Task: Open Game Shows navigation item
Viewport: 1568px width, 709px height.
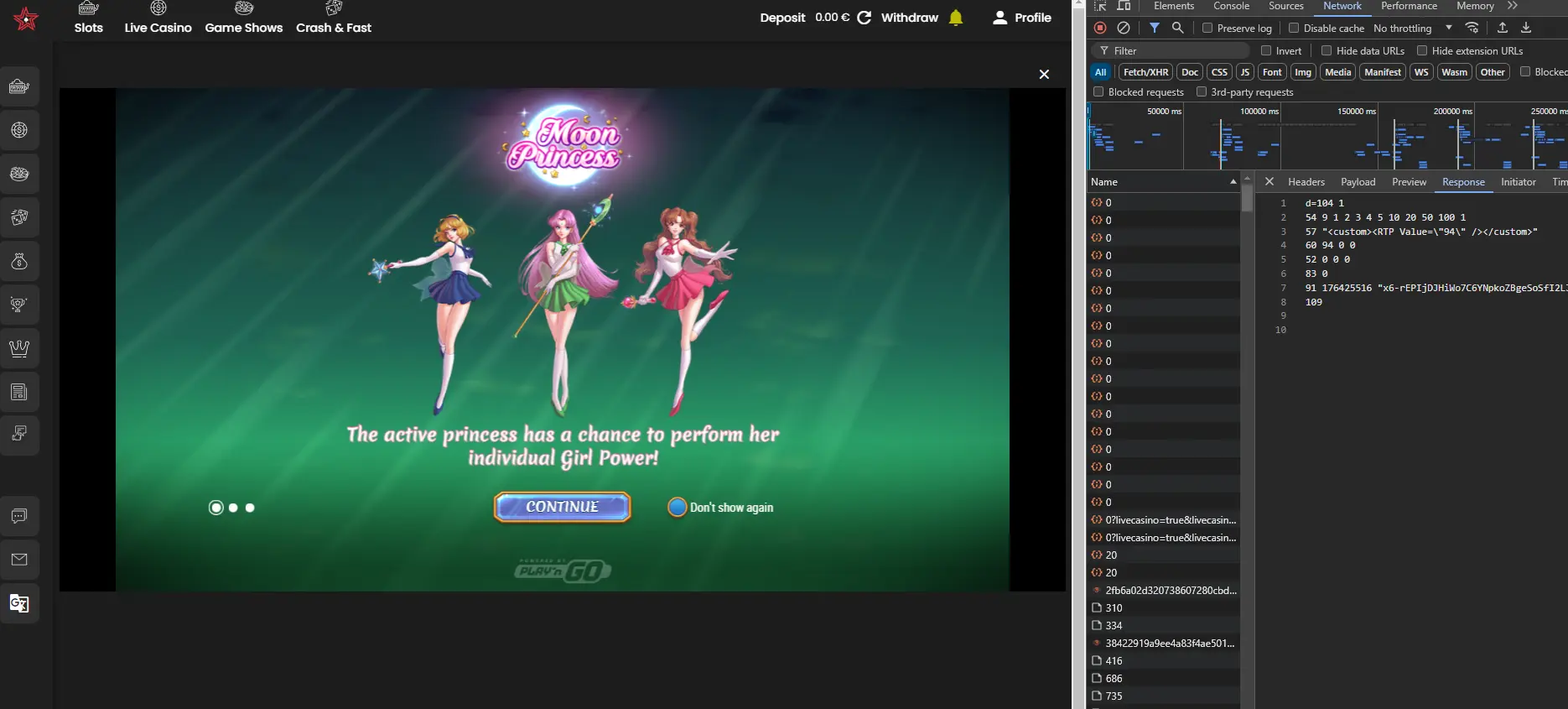Action: (x=244, y=18)
